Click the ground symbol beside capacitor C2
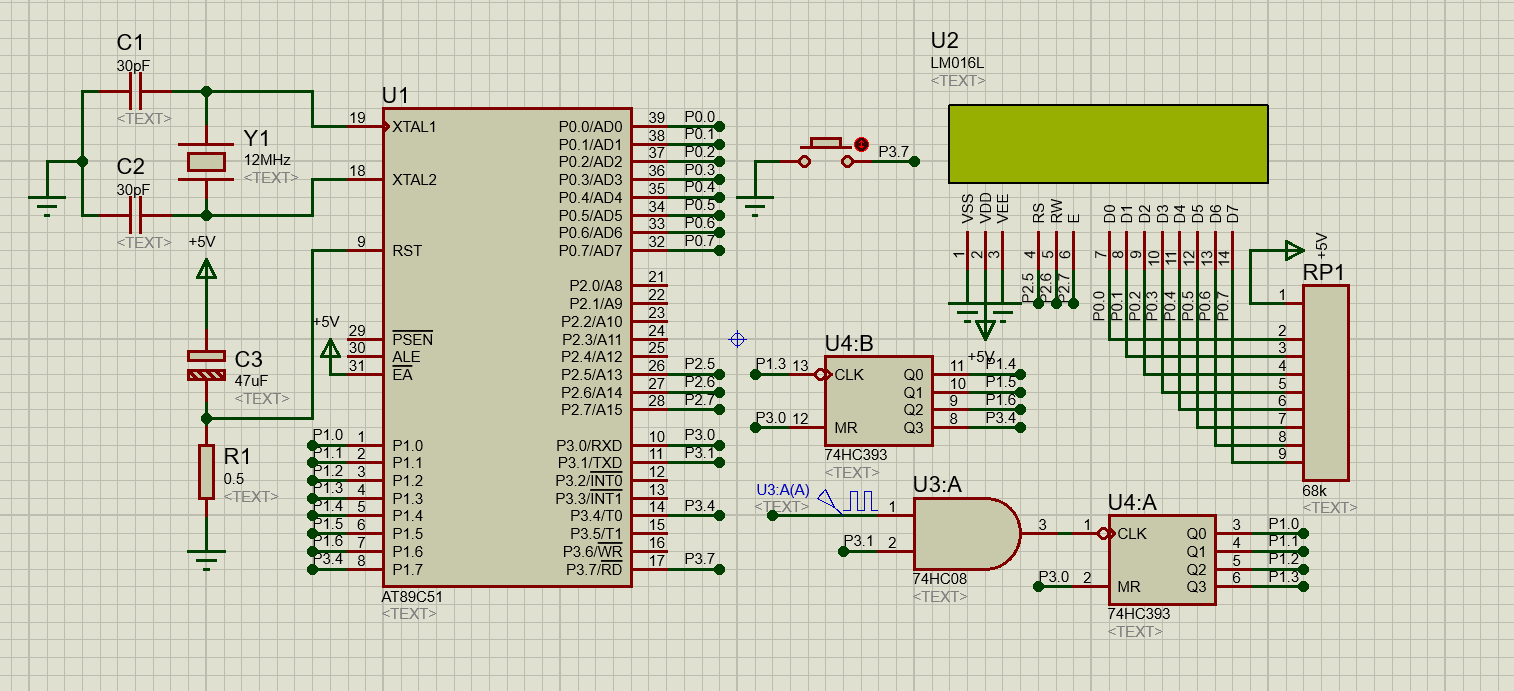Viewport: 1514px width, 691px height. [x=46, y=204]
